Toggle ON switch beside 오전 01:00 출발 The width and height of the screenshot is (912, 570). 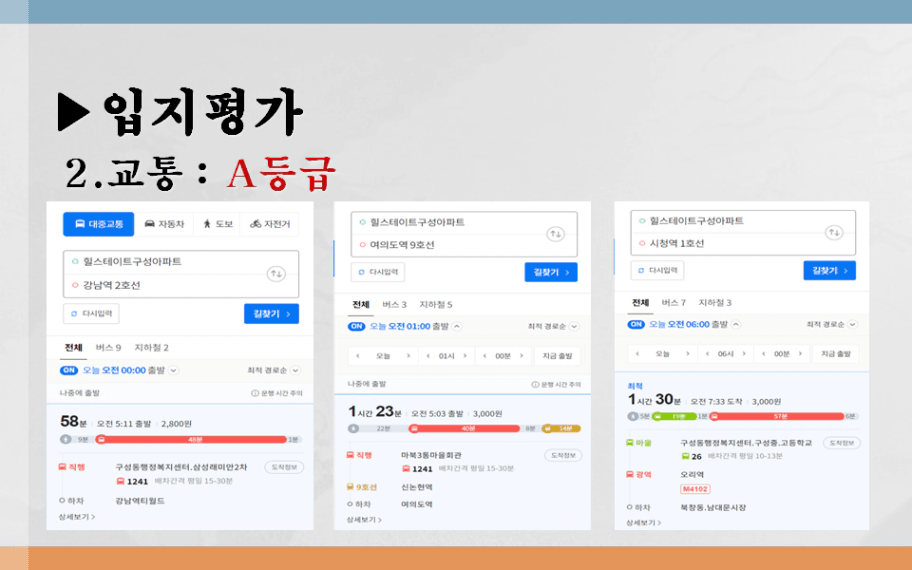coord(357,326)
